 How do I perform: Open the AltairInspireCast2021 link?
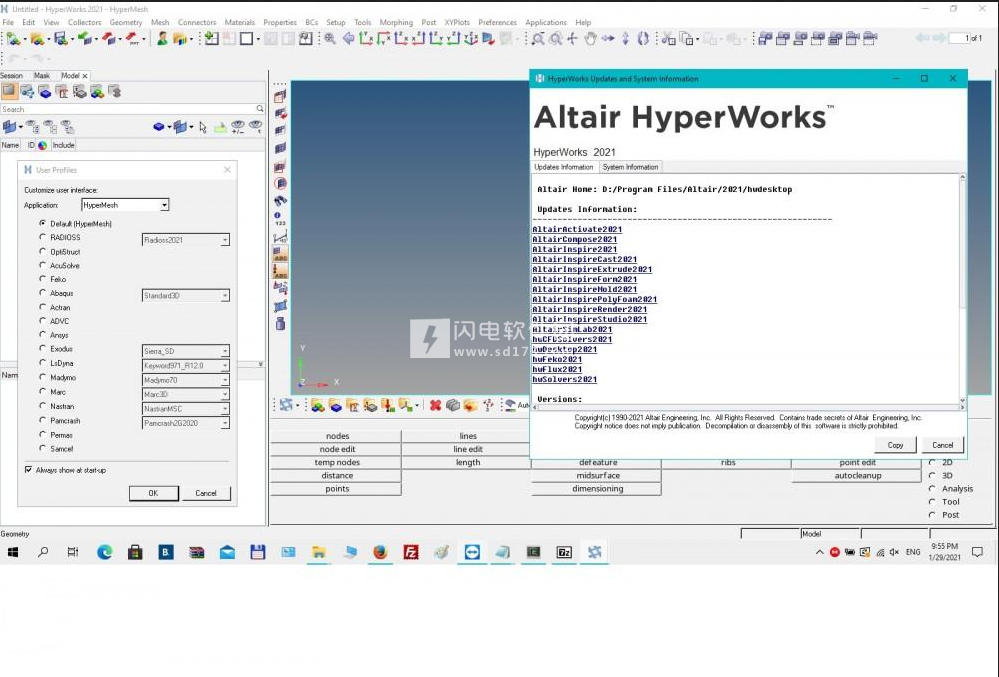tap(584, 259)
